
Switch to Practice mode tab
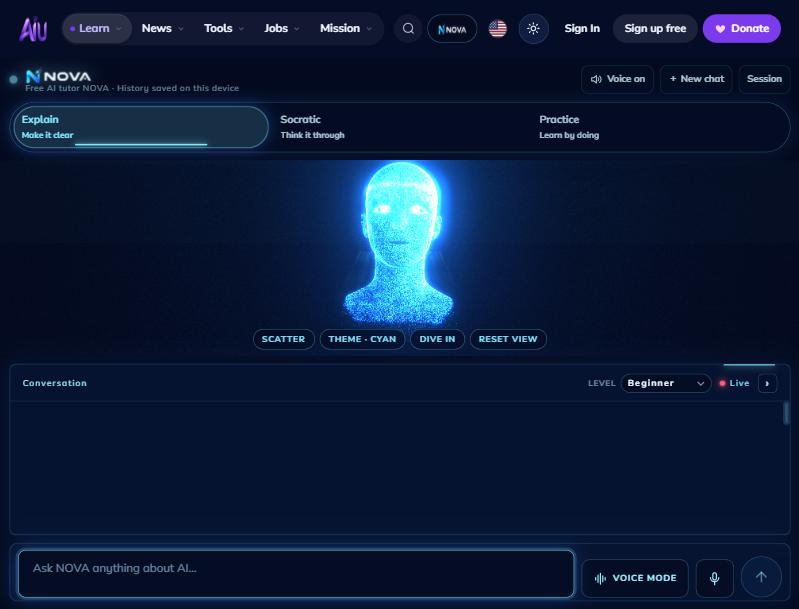pyautogui.click(x=659, y=127)
